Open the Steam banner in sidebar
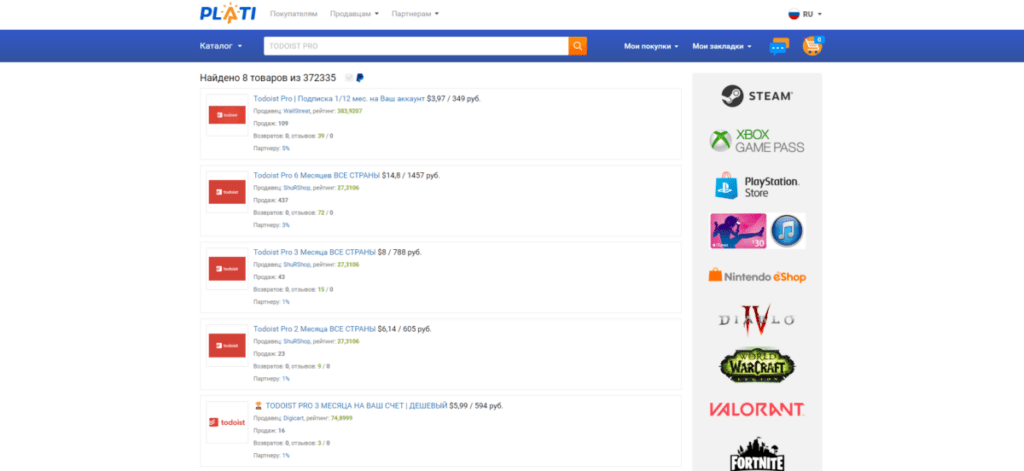Image resolution: width=1024 pixels, height=471 pixels. pyautogui.click(x=757, y=96)
